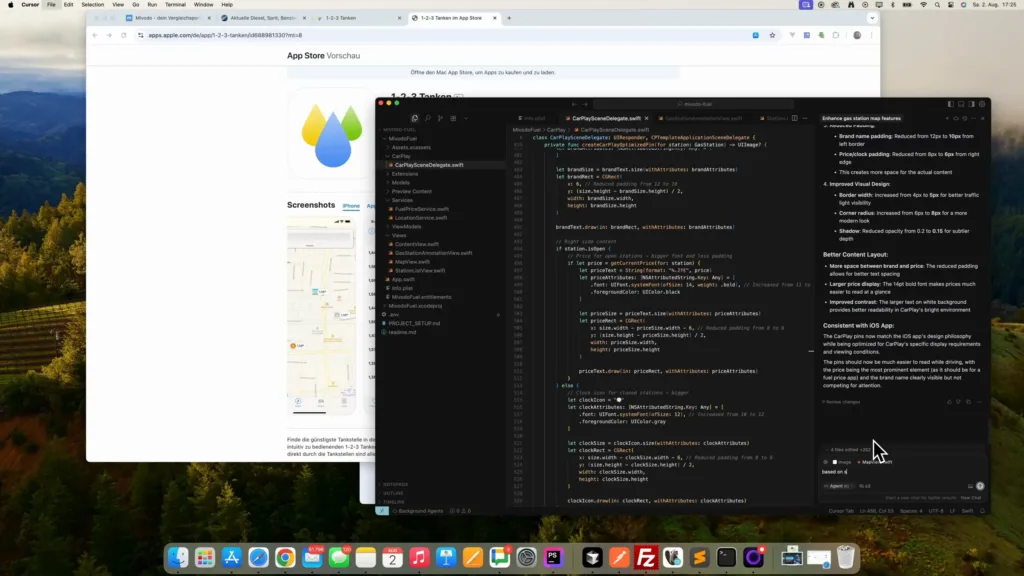This screenshot has width=1024, height=576.
Task: Open Sublime Text from the Dock
Action: click(699, 557)
